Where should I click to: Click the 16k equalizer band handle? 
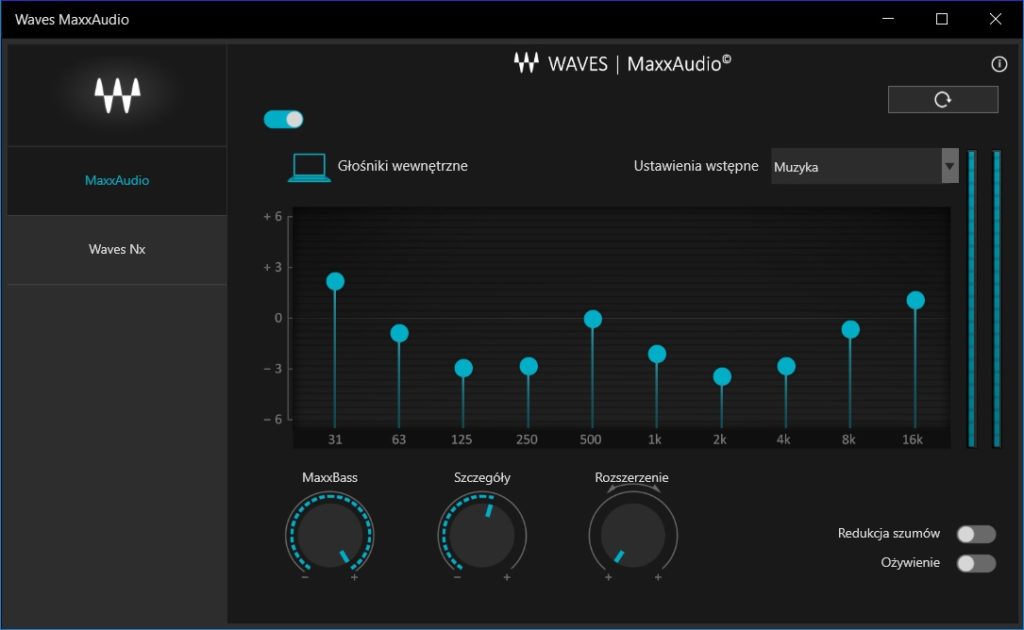coord(915,301)
